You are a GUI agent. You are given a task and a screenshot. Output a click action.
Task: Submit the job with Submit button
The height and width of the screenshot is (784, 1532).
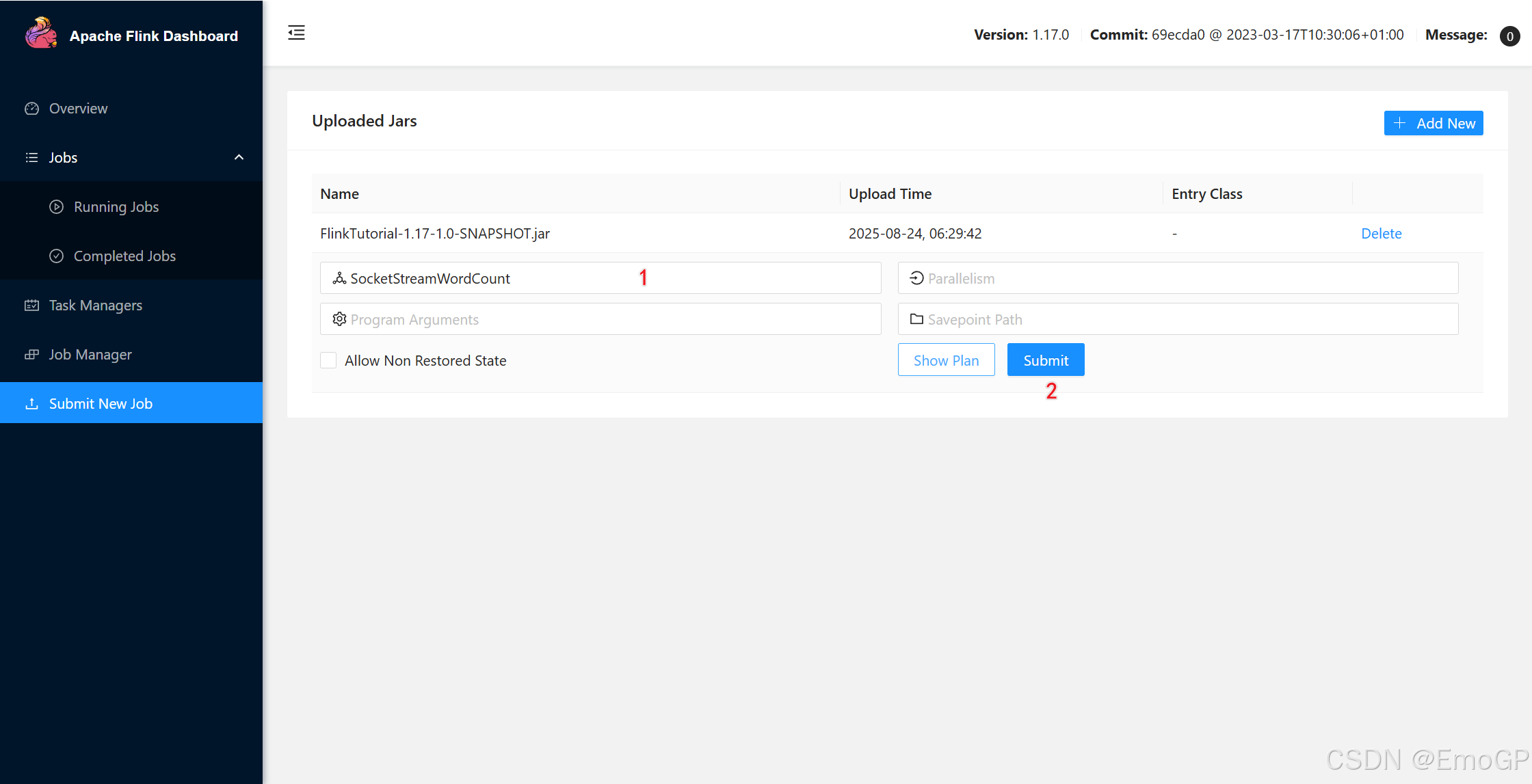[x=1046, y=360]
